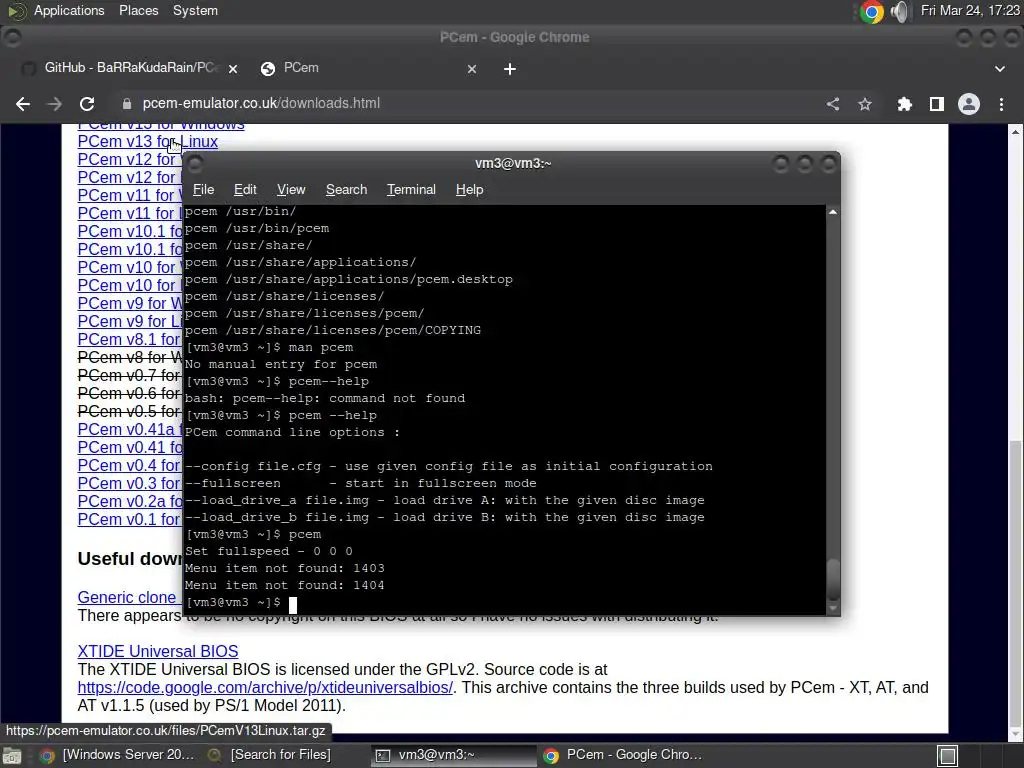
Task: Click Chrome icon in top panel tray
Action: pyautogui.click(x=872, y=11)
